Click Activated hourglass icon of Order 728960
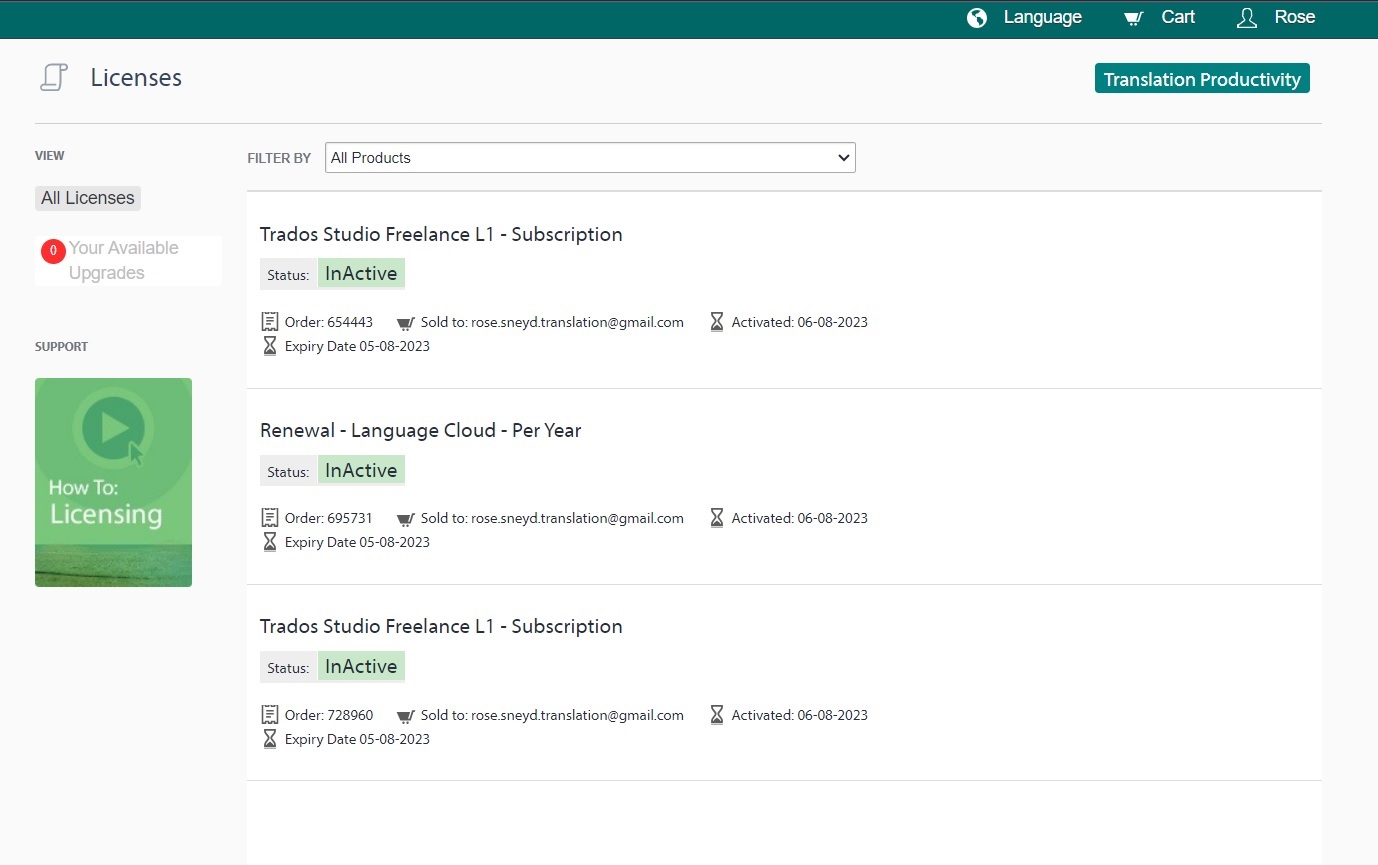The height and width of the screenshot is (865, 1378). click(716, 715)
